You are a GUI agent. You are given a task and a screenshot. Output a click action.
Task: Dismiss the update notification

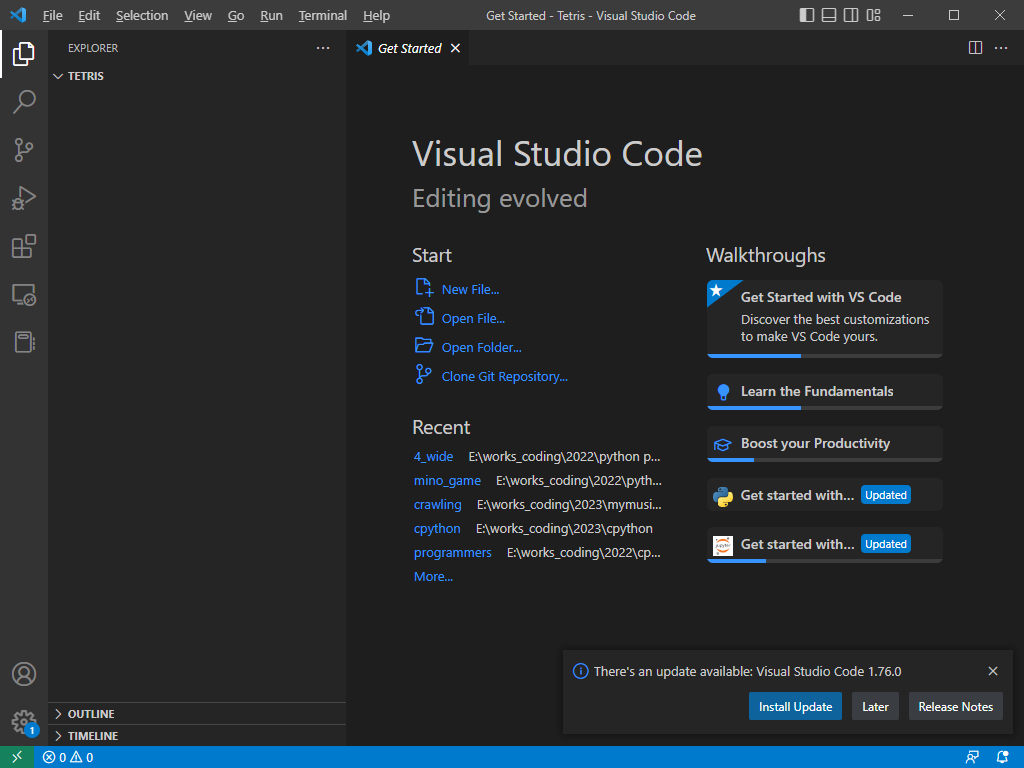(x=993, y=671)
